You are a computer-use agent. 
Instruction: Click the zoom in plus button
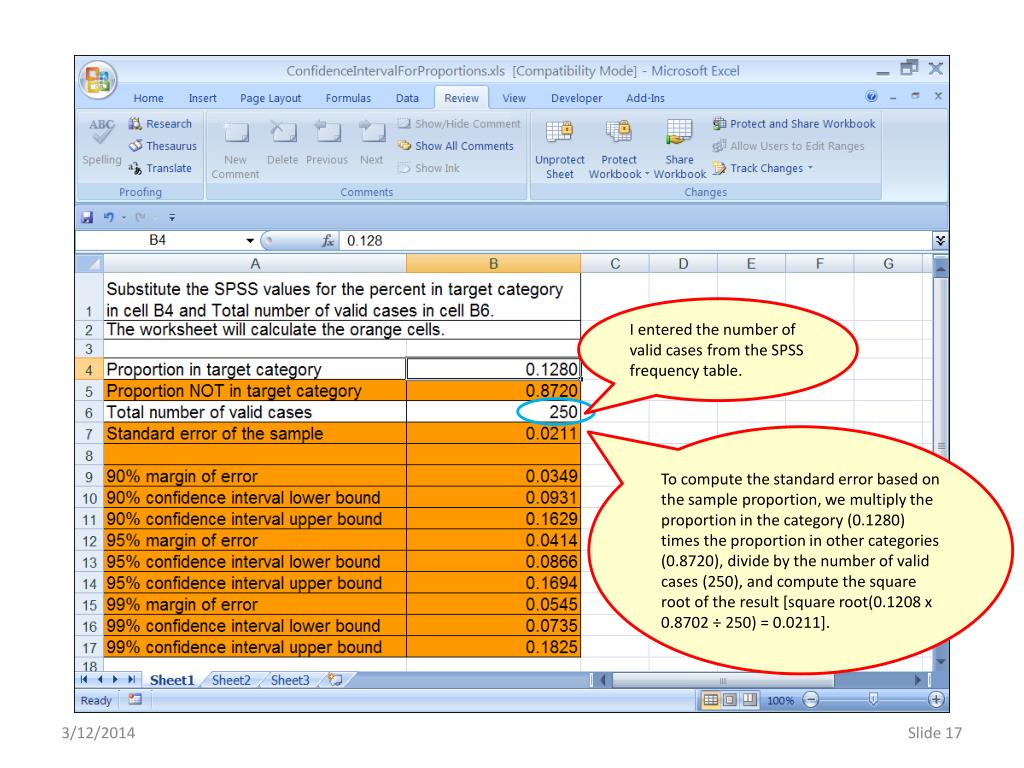(936, 700)
